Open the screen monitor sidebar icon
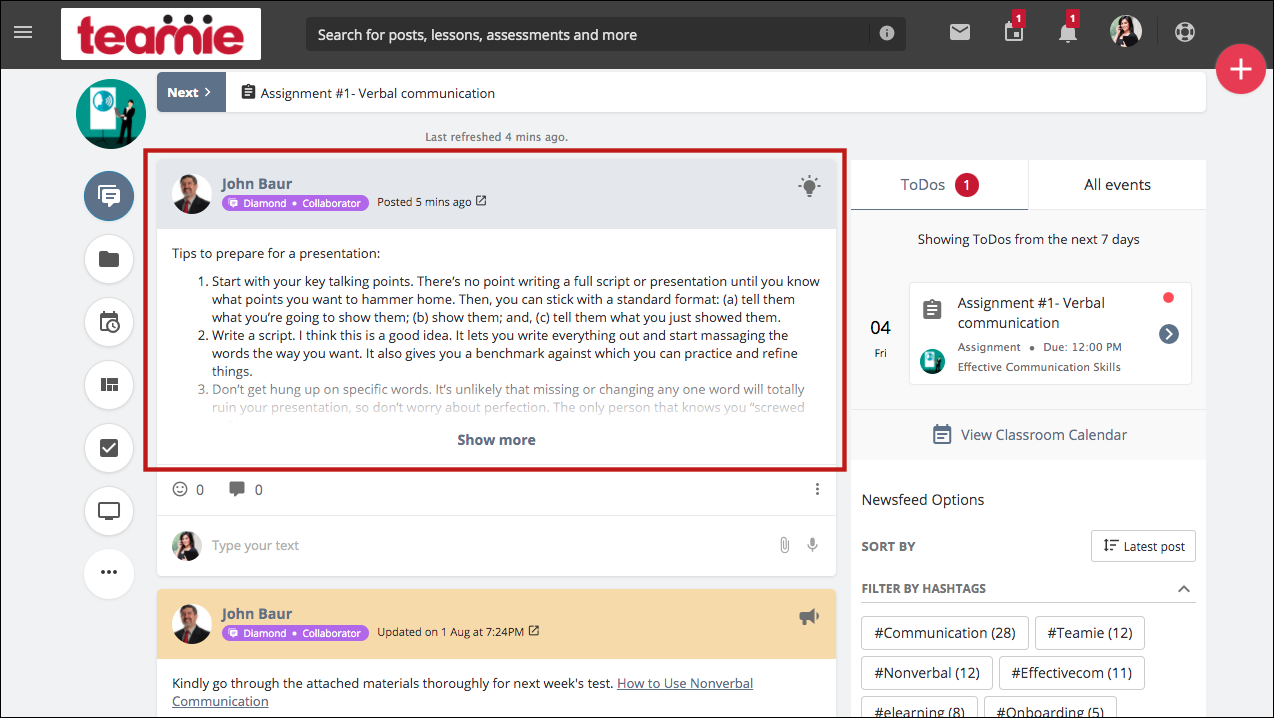The image size is (1274, 718). tap(109, 511)
